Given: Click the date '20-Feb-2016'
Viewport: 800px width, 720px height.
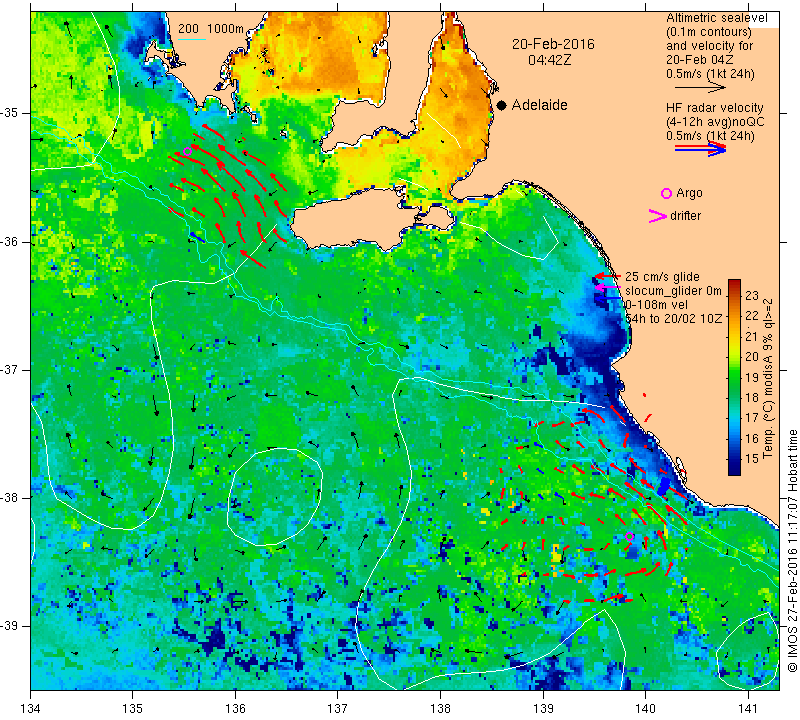Looking at the screenshot, I should [x=553, y=44].
